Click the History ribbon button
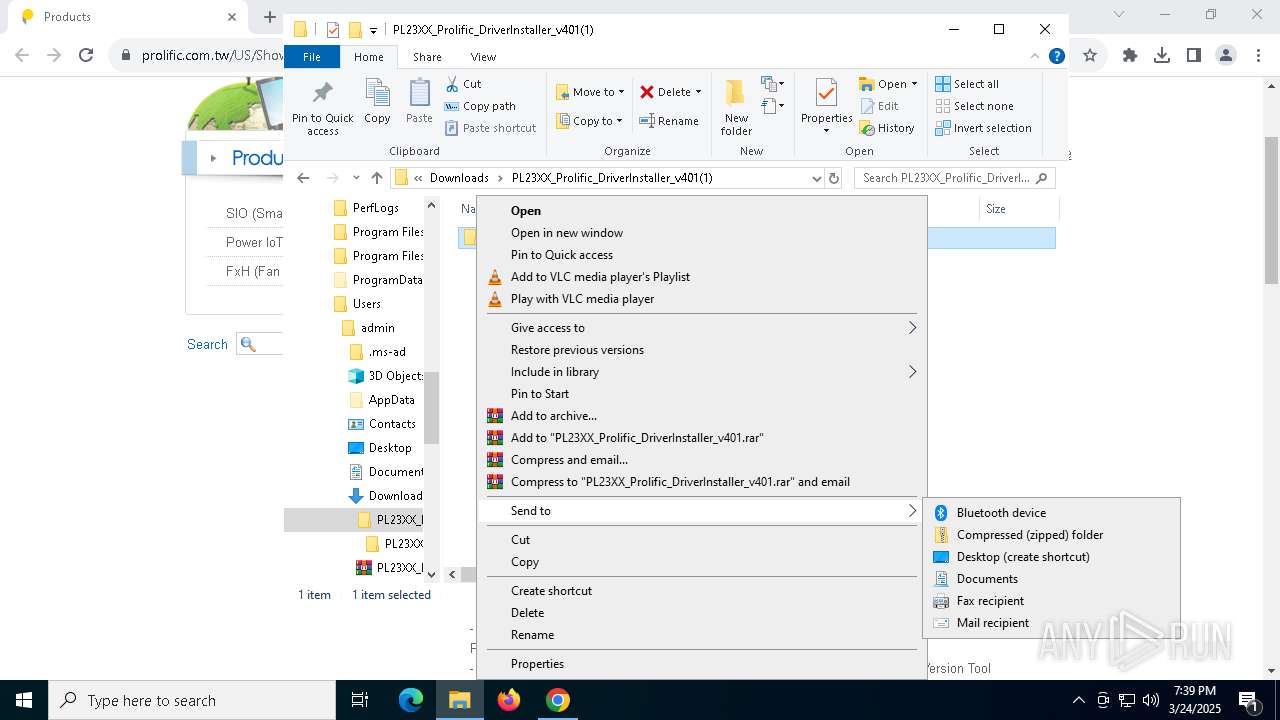 (x=887, y=128)
